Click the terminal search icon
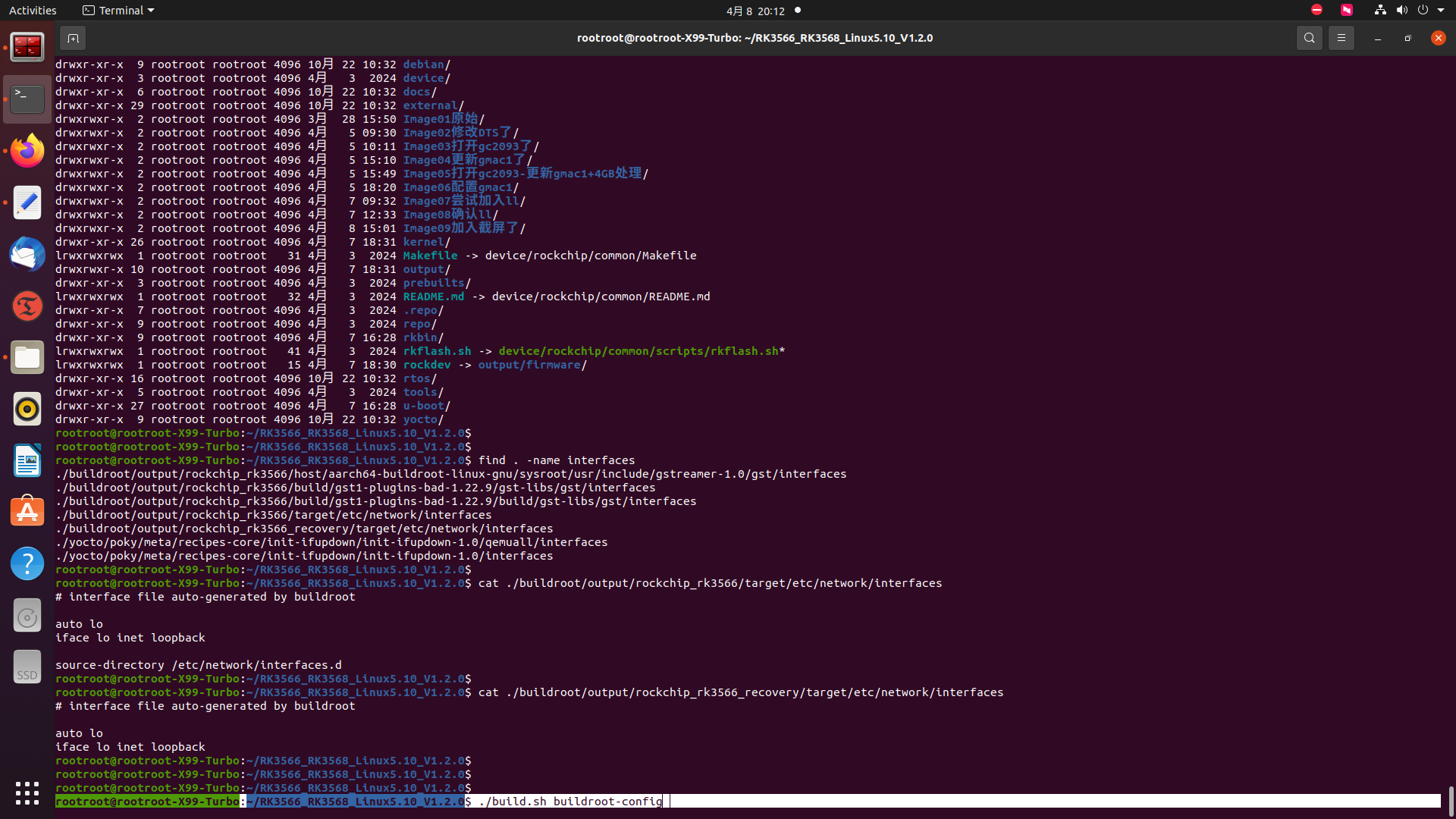The width and height of the screenshot is (1456, 819). tap(1309, 38)
